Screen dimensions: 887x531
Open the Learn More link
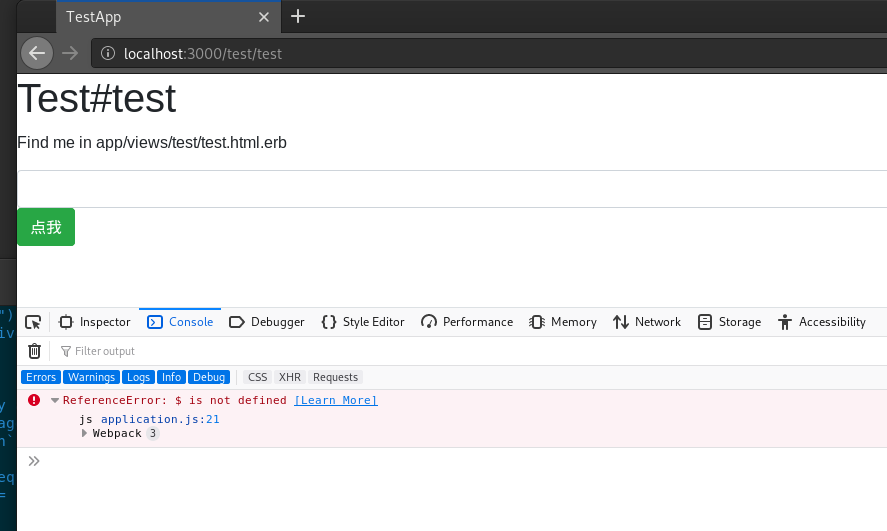pos(335,400)
